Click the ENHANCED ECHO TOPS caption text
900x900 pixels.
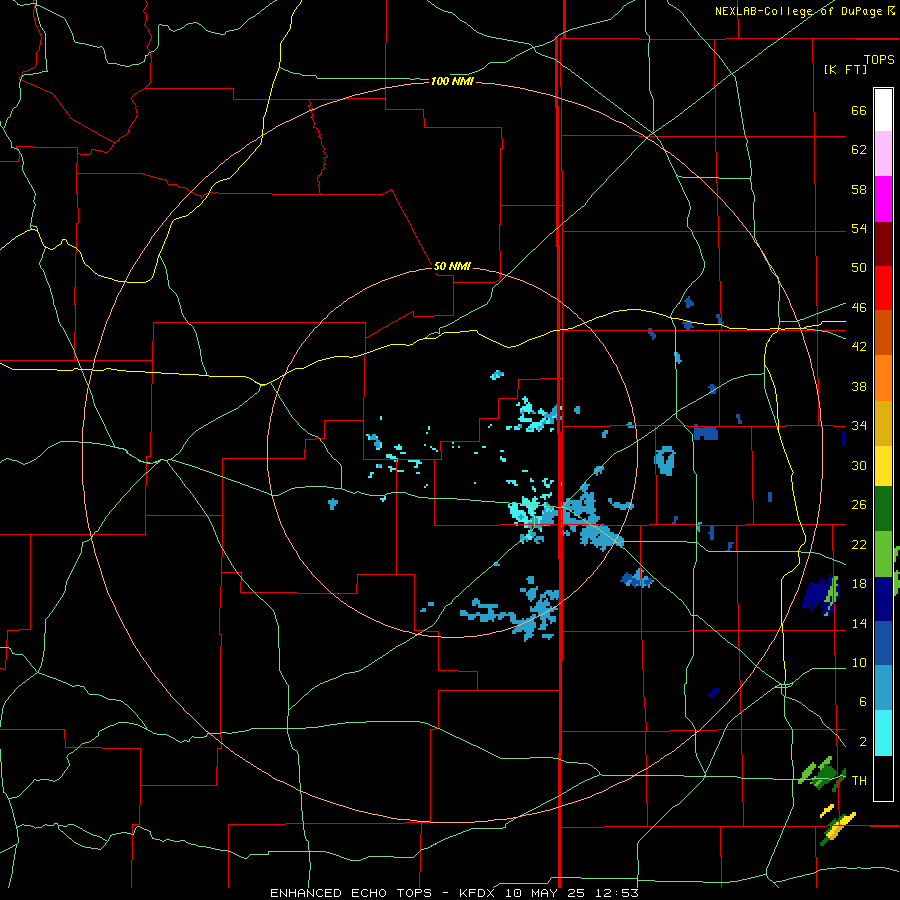point(354,893)
